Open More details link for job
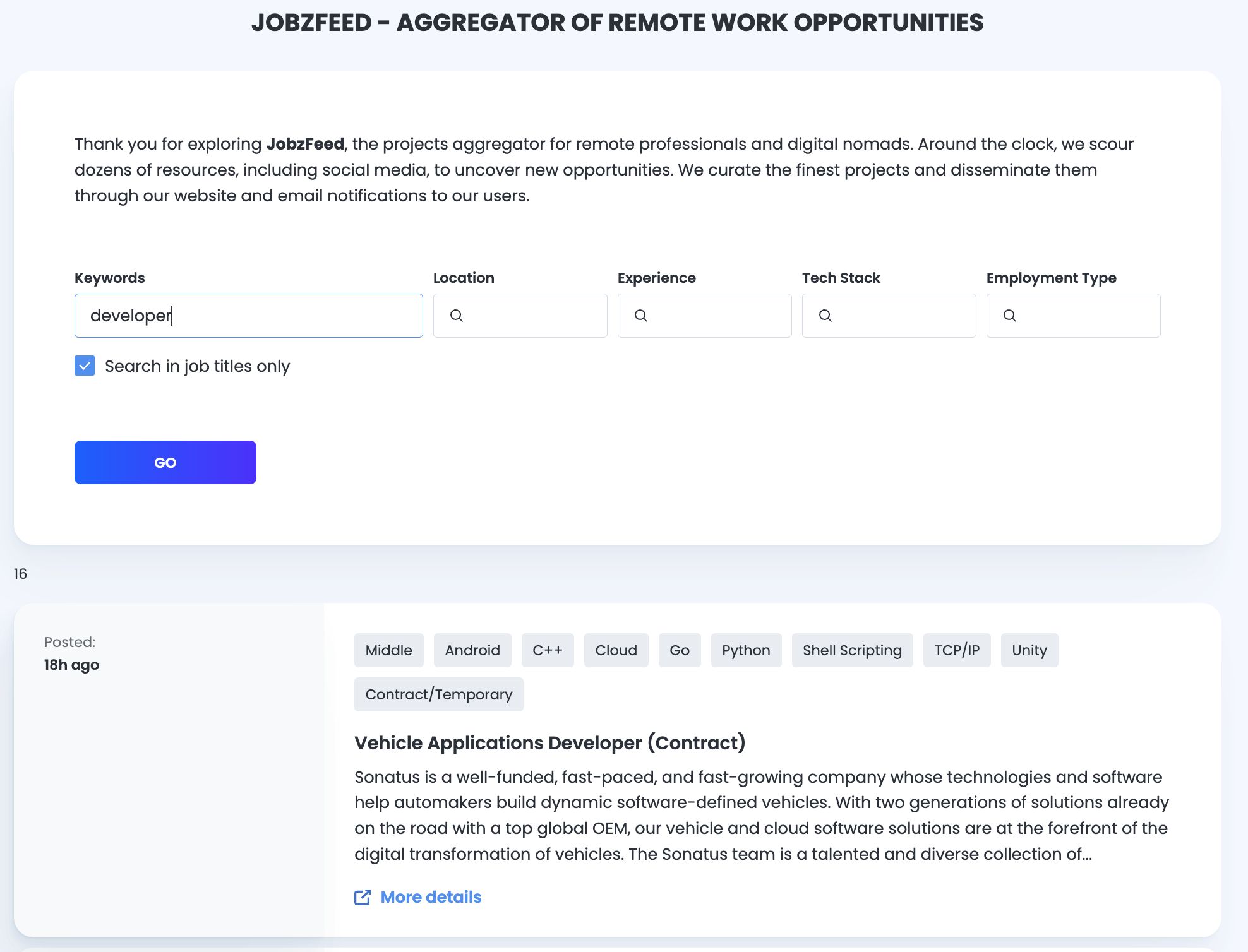 (x=431, y=897)
